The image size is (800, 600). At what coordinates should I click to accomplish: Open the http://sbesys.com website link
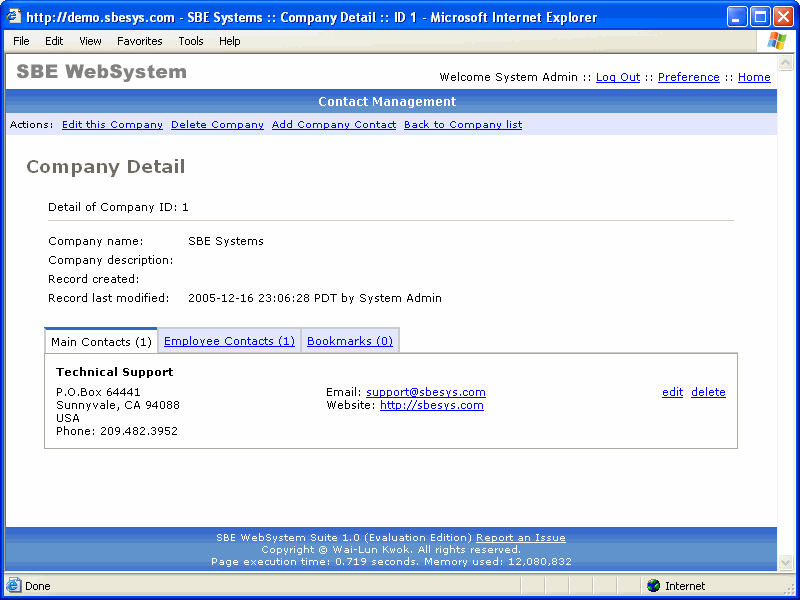point(432,405)
